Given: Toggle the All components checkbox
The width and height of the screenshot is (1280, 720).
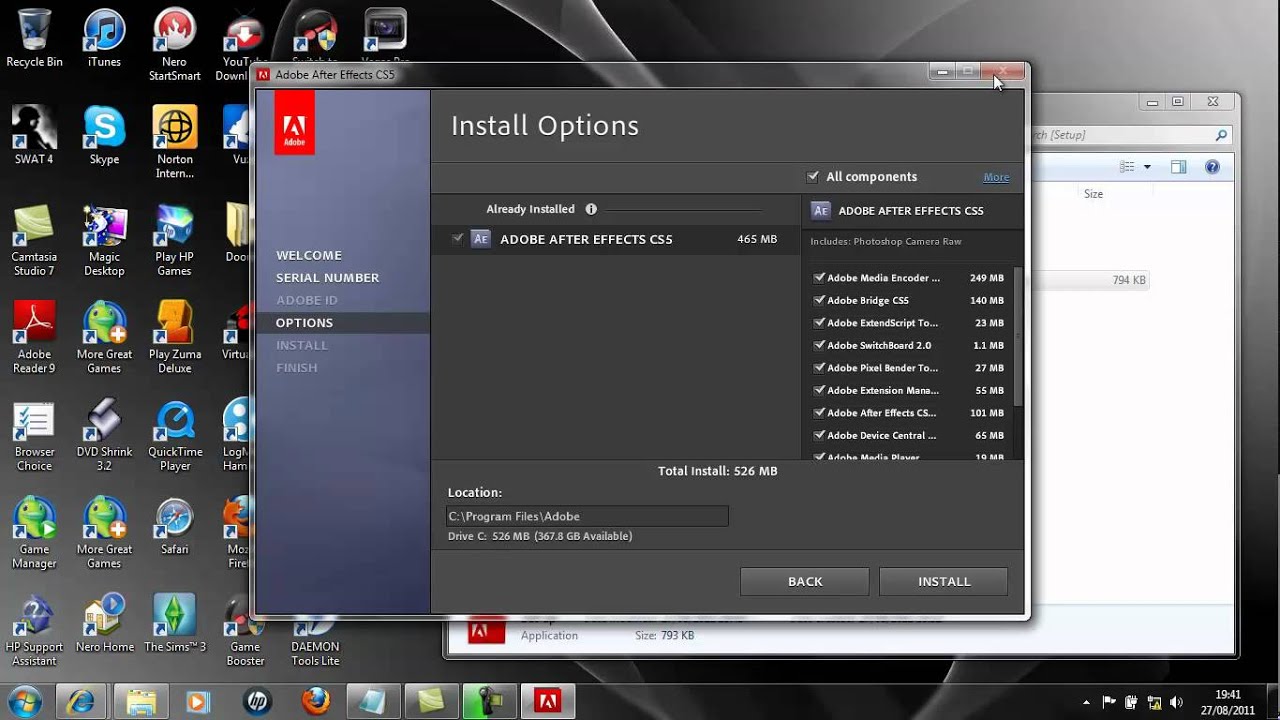Looking at the screenshot, I should (813, 177).
